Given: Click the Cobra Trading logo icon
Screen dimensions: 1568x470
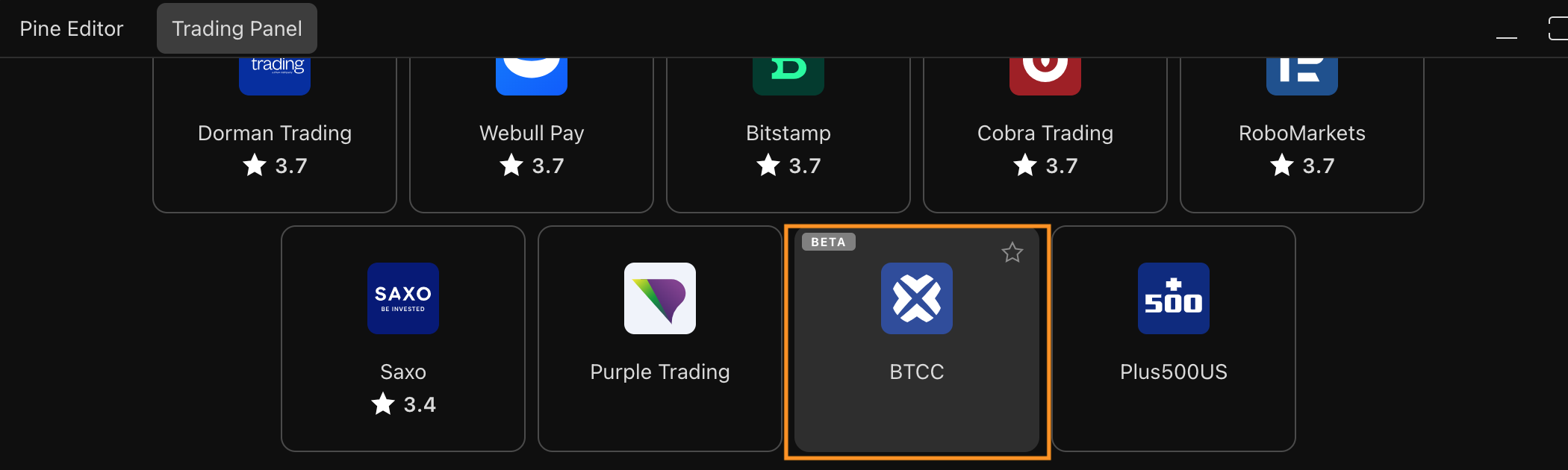Looking at the screenshot, I should pyautogui.click(x=1045, y=76).
